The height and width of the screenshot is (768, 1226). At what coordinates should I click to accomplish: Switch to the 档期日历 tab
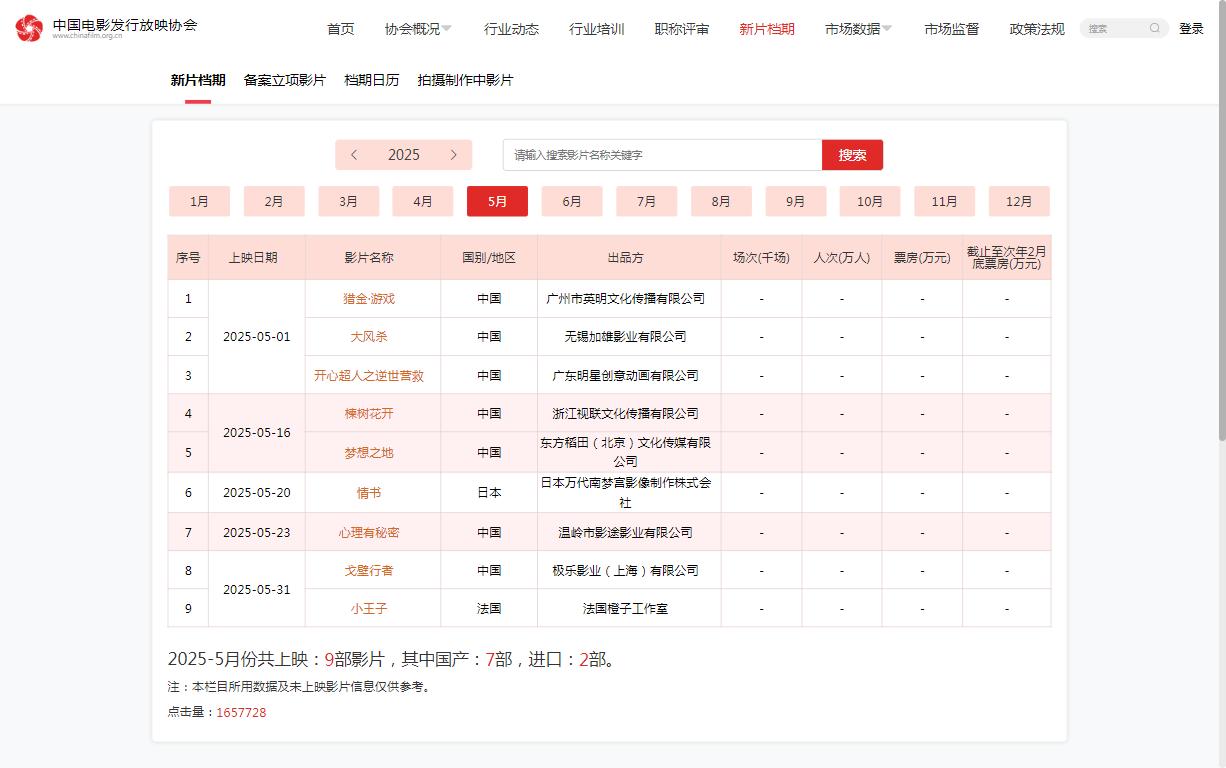(x=372, y=80)
